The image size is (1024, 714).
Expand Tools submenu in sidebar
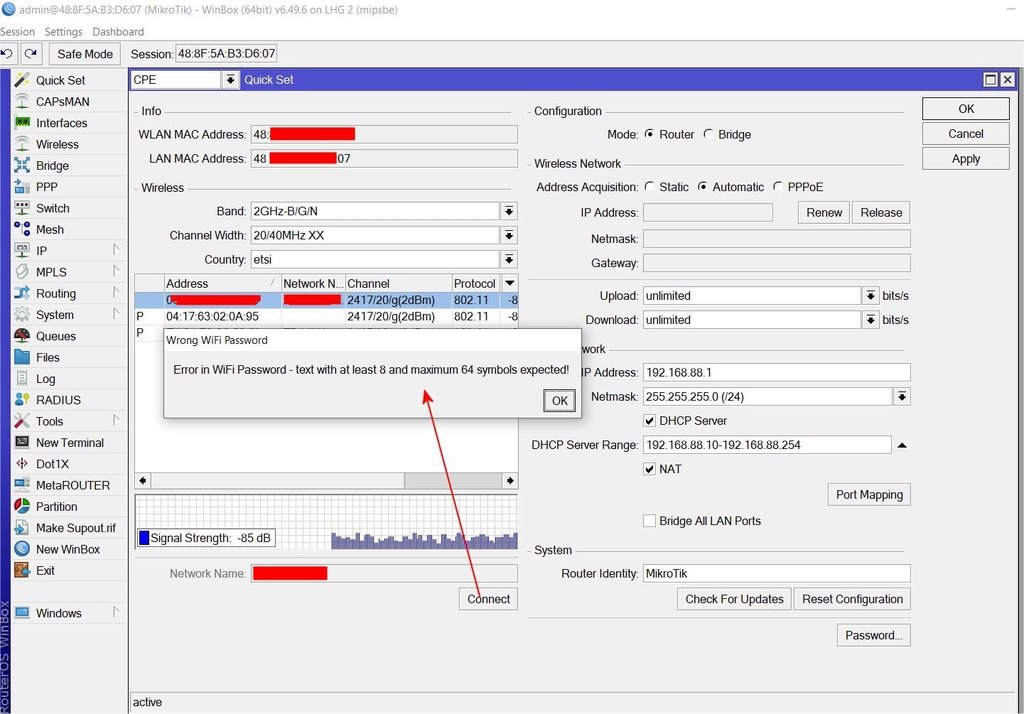pyautogui.click(x=116, y=420)
